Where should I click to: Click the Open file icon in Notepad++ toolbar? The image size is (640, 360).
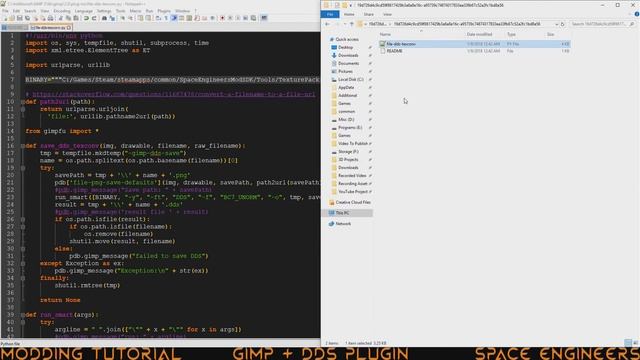point(12,18)
